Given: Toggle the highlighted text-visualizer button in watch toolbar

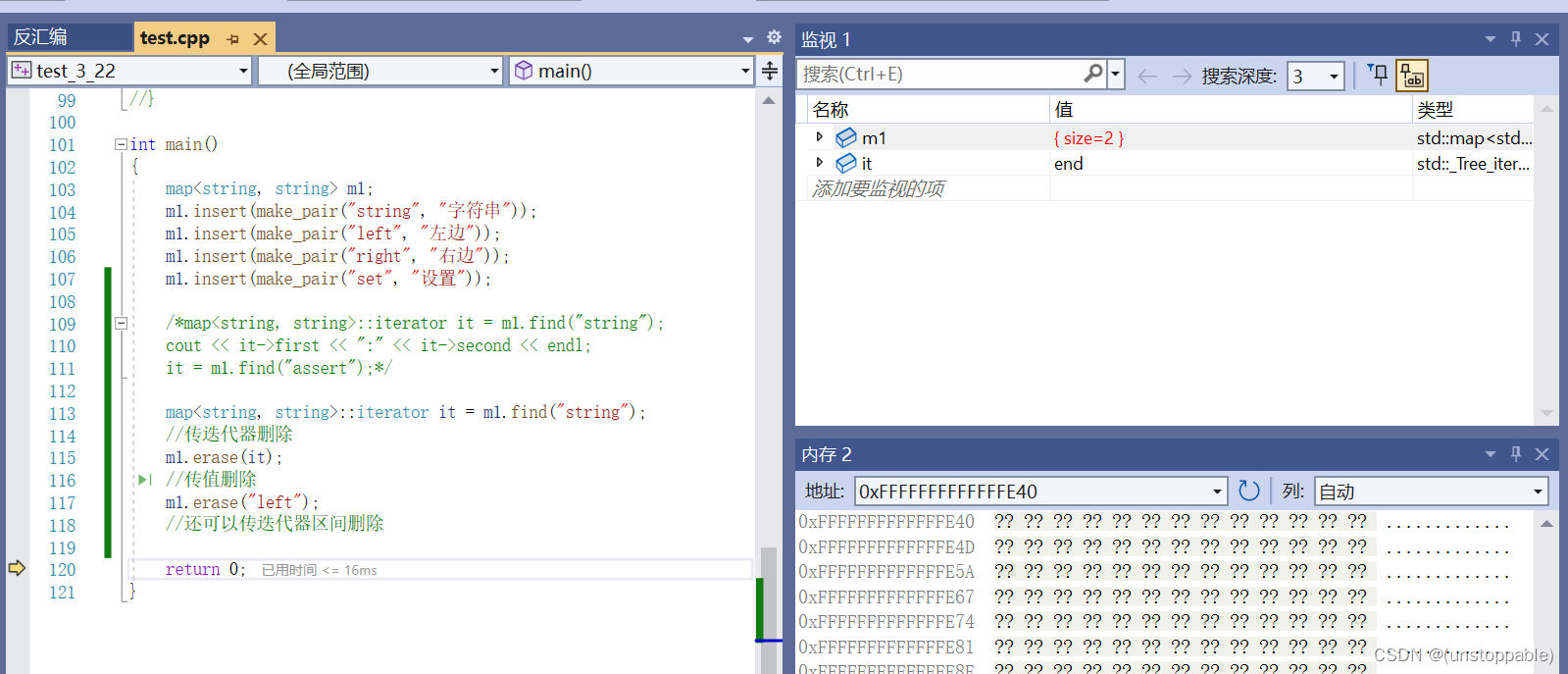Looking at the screenshot, I should [1412, 76].
